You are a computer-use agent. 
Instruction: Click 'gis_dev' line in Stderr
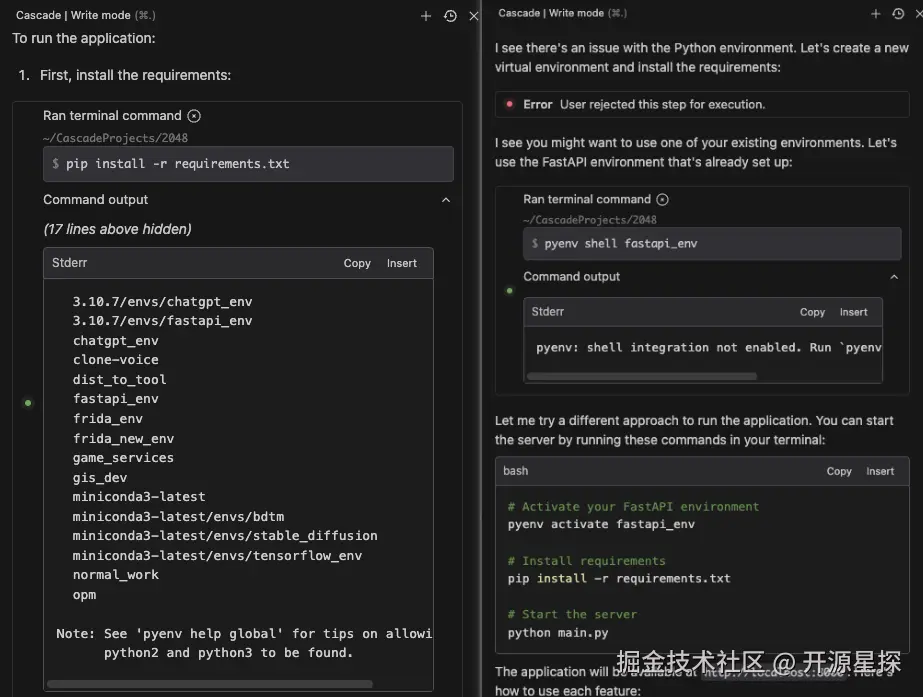(99, 477)
